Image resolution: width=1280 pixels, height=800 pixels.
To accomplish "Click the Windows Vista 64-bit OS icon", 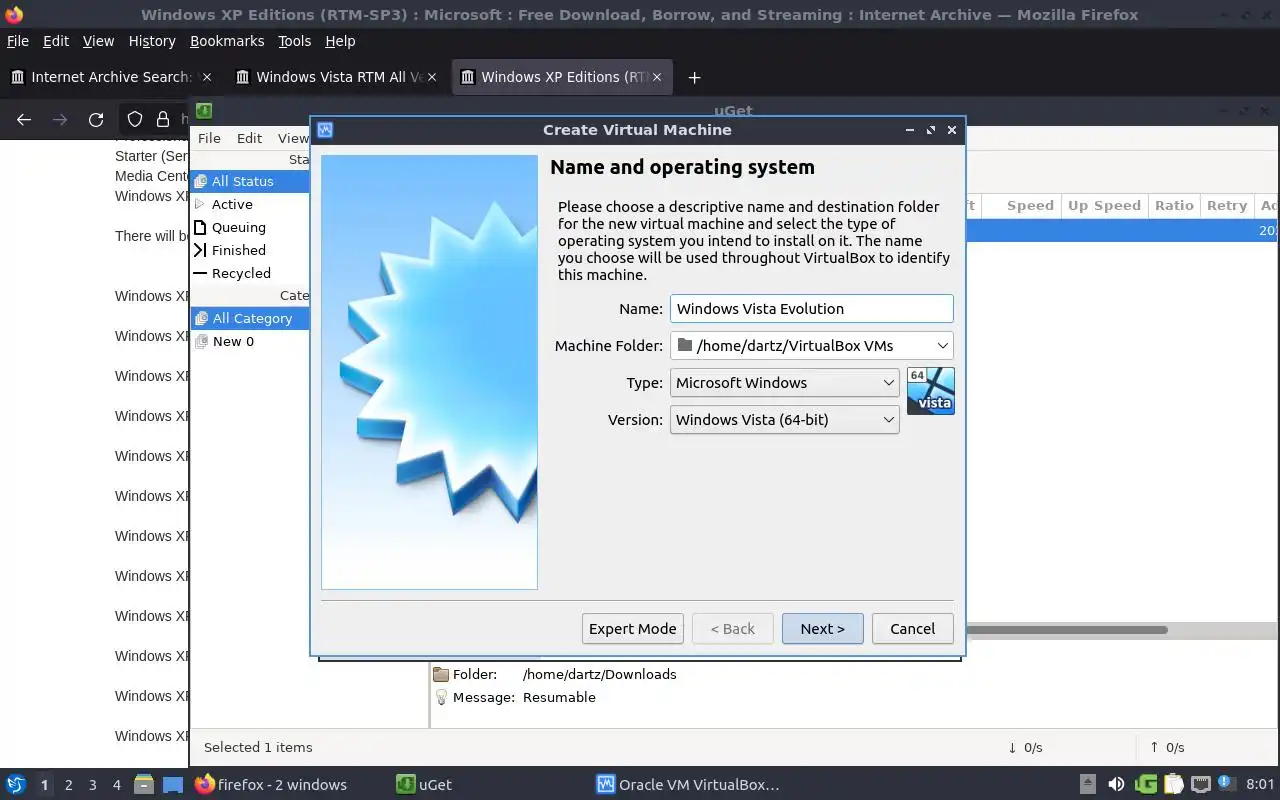I will tap(931, 391).
